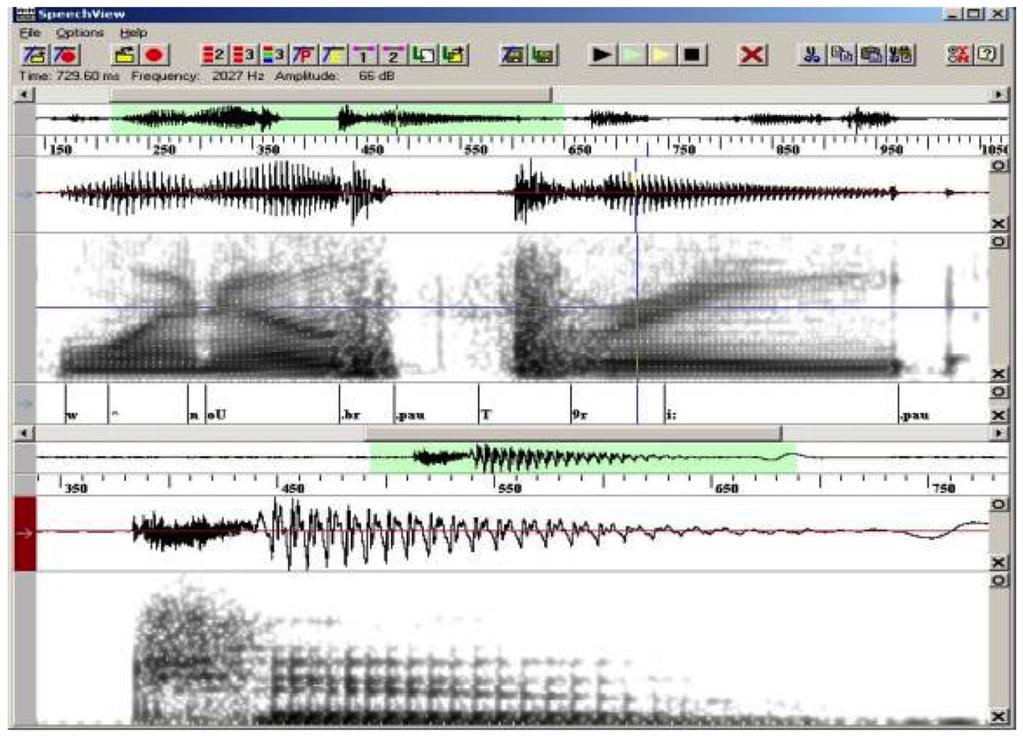Click the blue-line record icon with red dot
The width and height of the screenshot is (1023, 737).
click(x=66, y=55)
